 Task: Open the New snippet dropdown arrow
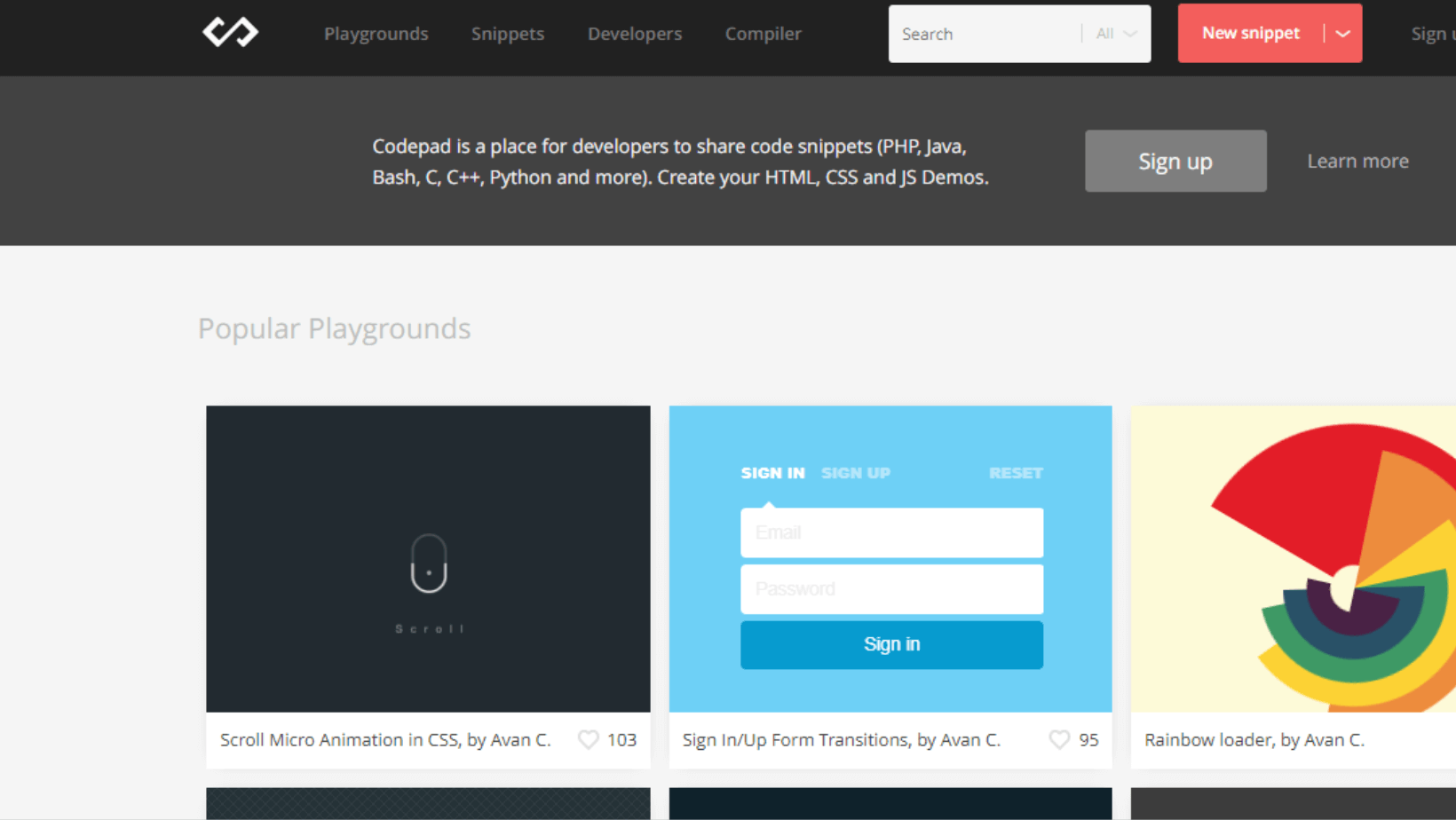[x=1343, y=34]
